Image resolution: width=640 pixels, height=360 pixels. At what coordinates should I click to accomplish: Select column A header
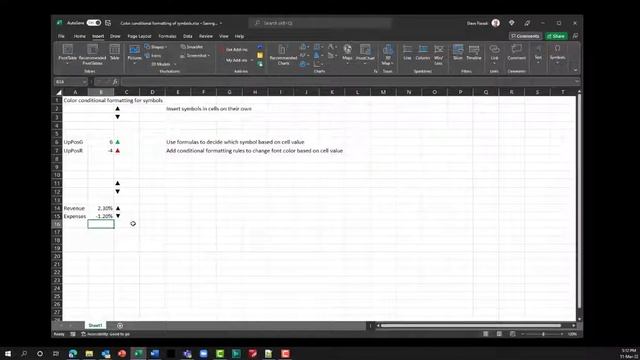click(75, 92)
